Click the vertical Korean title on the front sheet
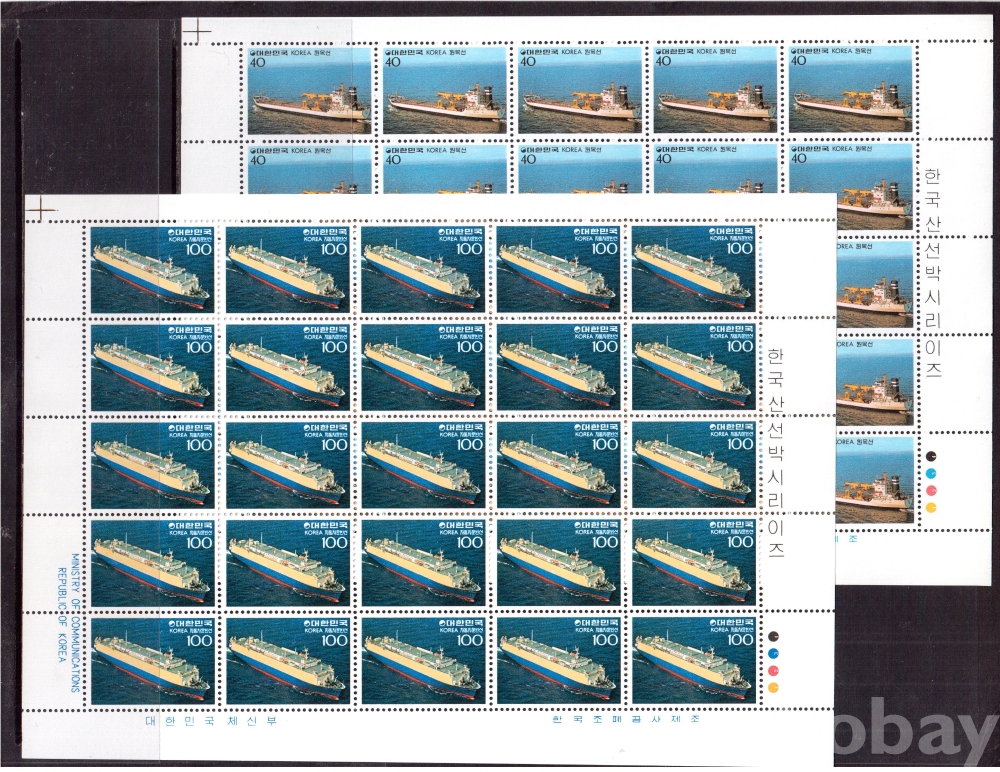1000x772 pixels. tap(776, 452)
